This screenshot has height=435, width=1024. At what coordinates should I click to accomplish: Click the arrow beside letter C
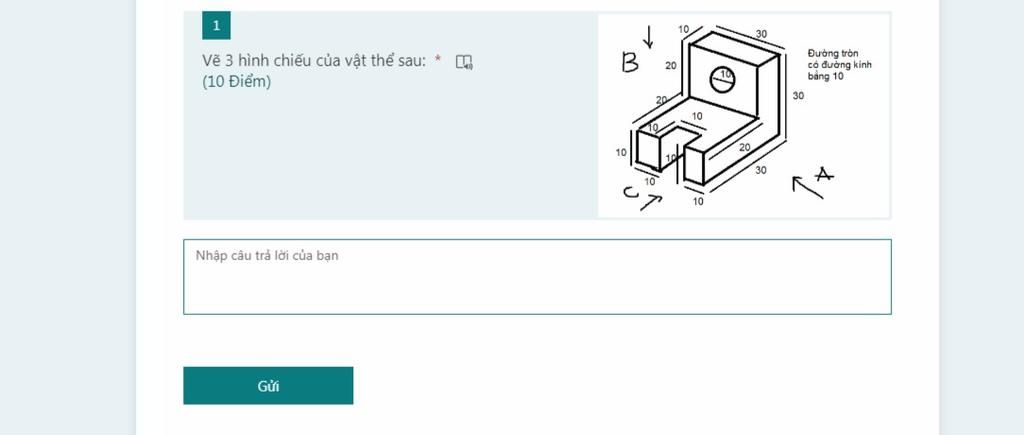pos(651,202)
